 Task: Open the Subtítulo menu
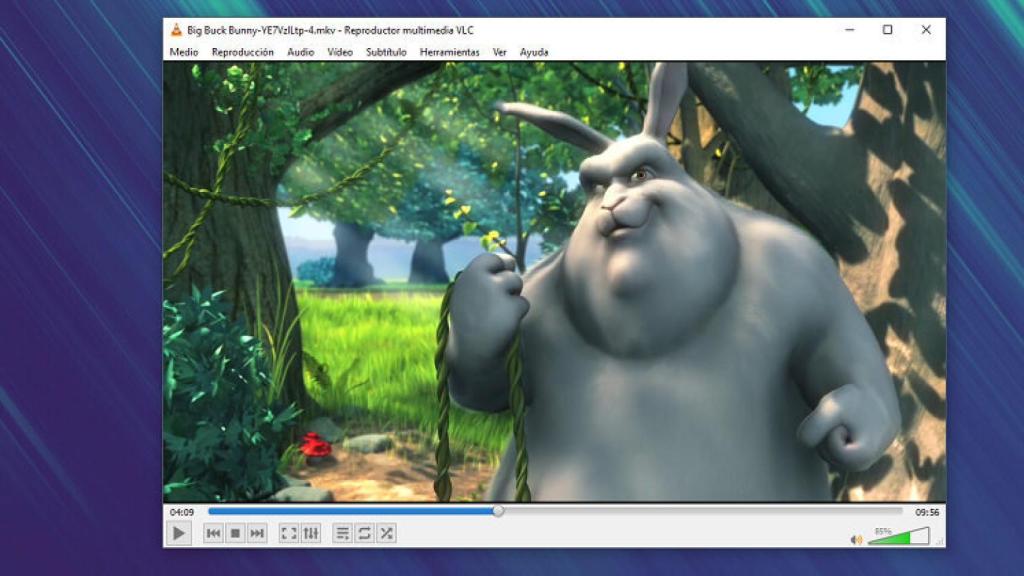click(x=388, y=51)
